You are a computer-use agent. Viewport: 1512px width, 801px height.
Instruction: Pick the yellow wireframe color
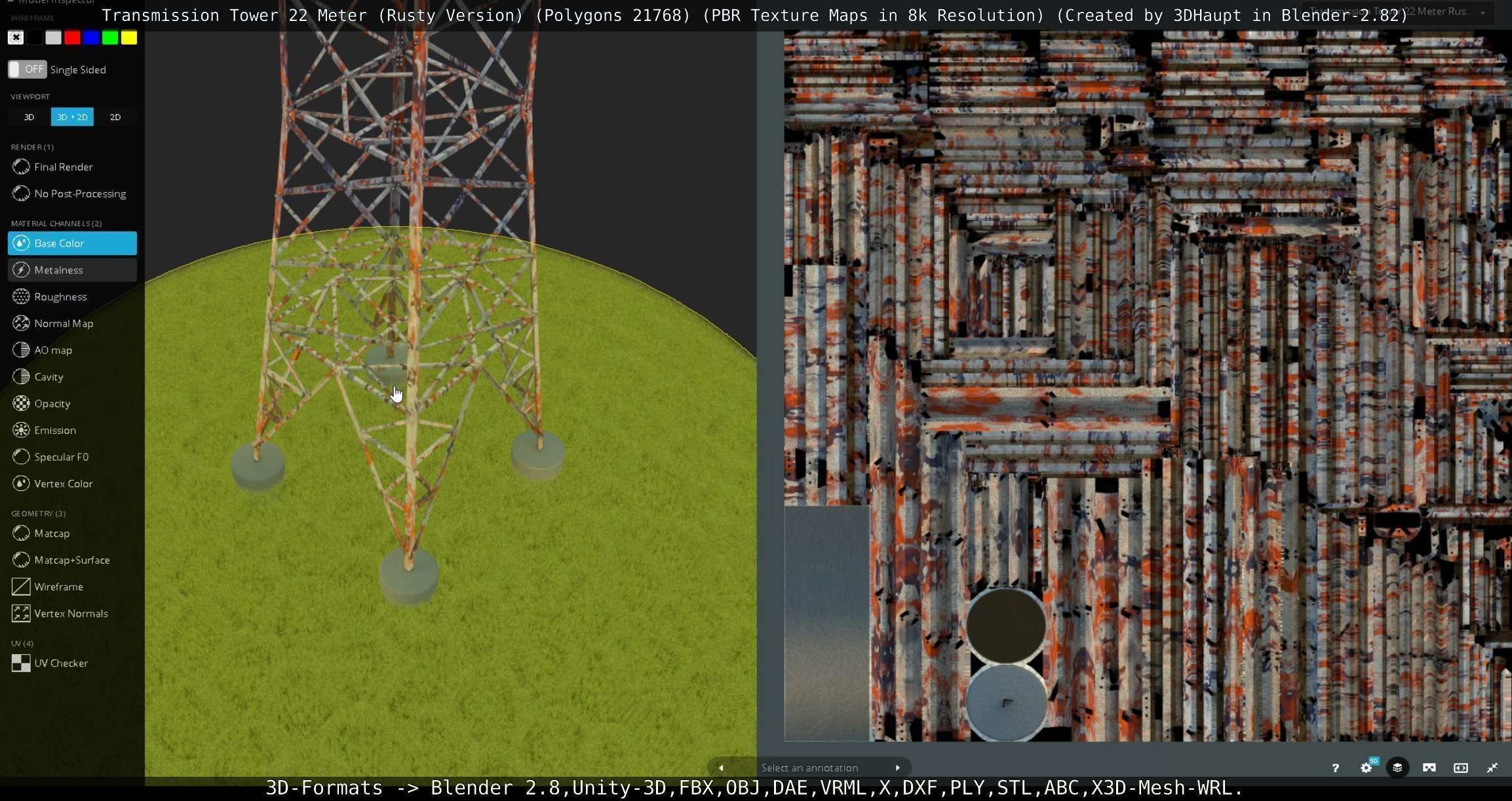[129, 38]
